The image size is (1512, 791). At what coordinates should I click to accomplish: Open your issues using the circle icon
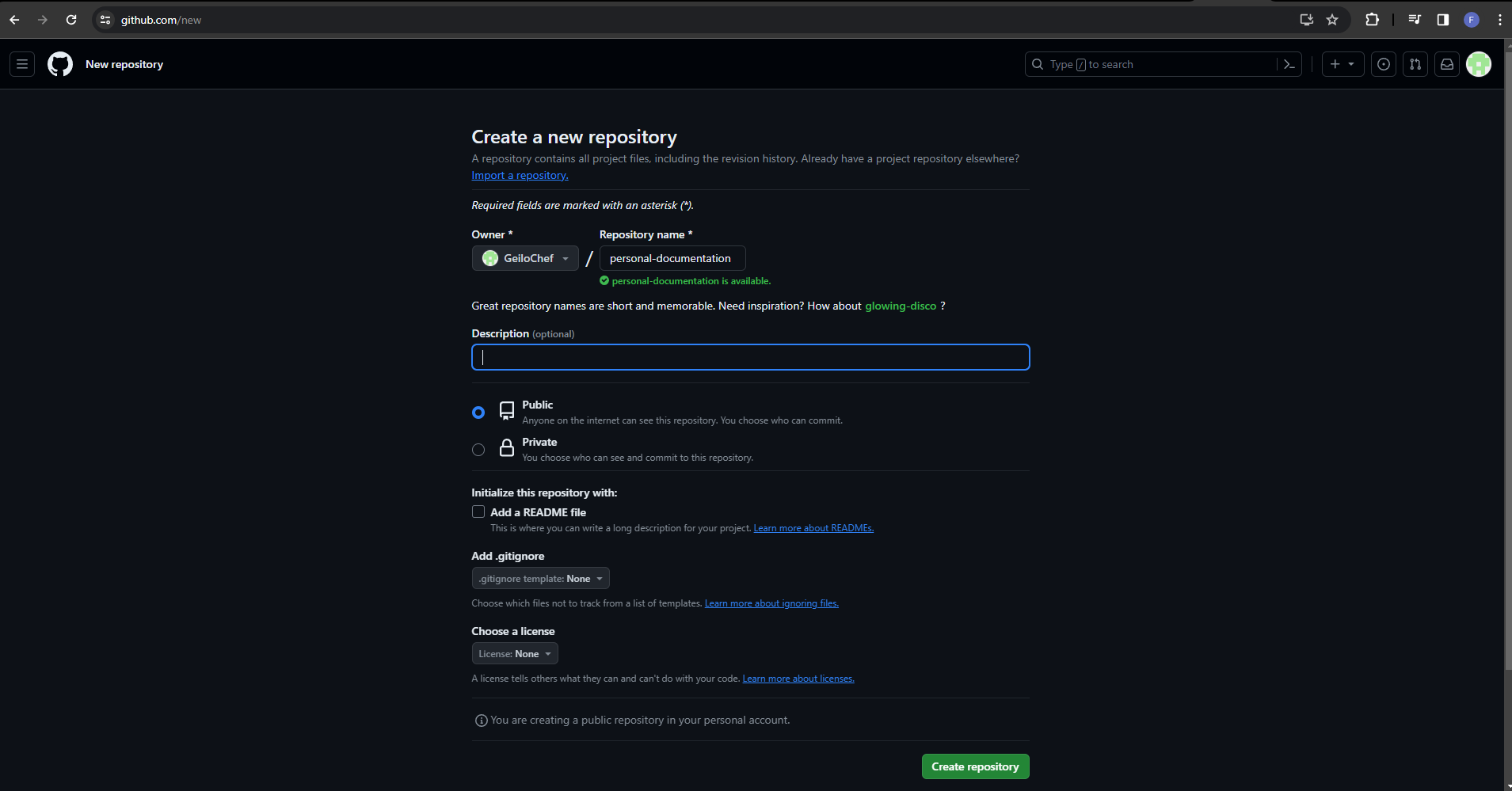(1383, 64)
